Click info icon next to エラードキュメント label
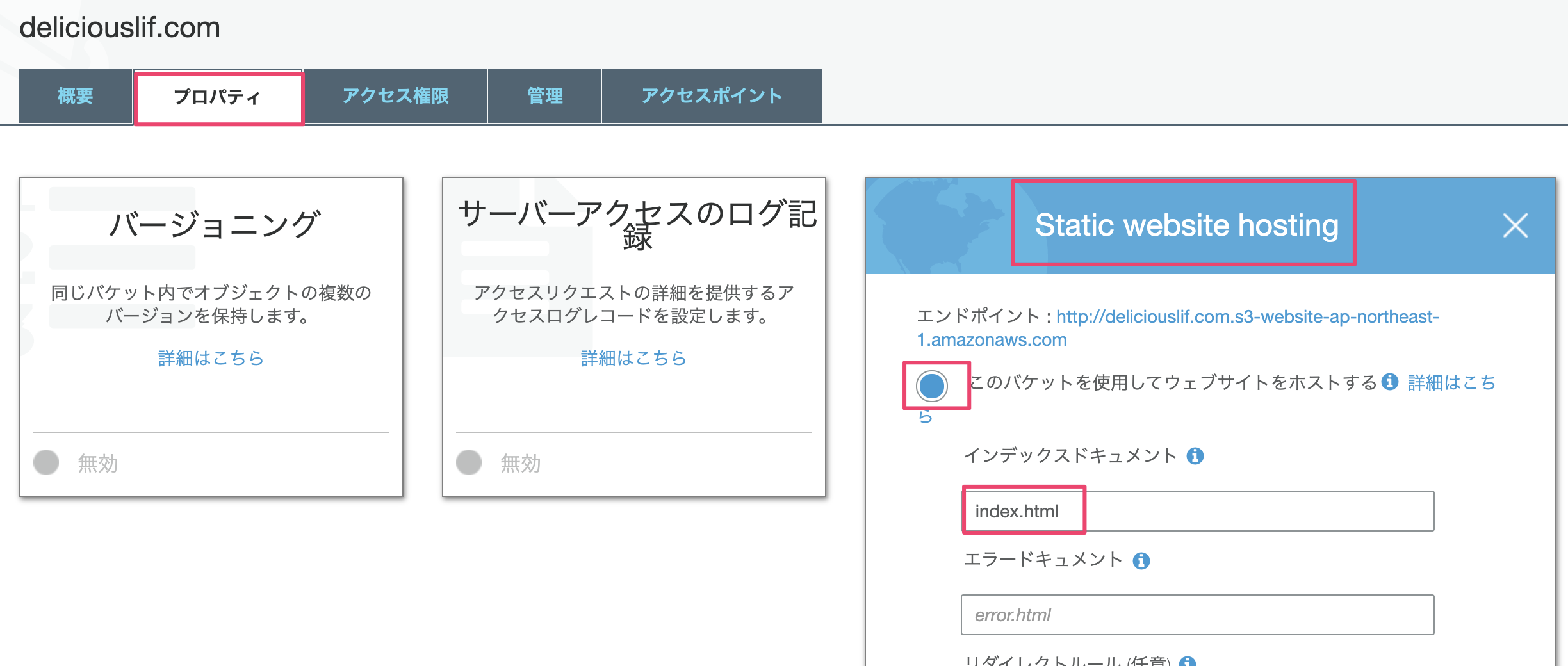1568x666 pixels. click(1141, 561)
